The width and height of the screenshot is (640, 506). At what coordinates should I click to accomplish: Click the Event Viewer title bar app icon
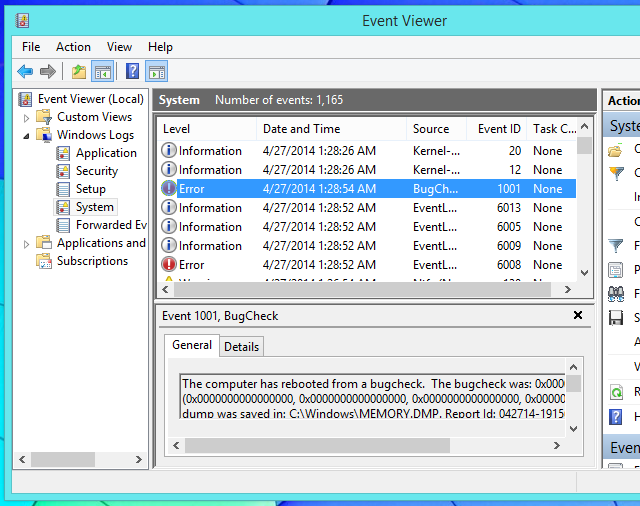pyautogui.click(x=22, y=20)
